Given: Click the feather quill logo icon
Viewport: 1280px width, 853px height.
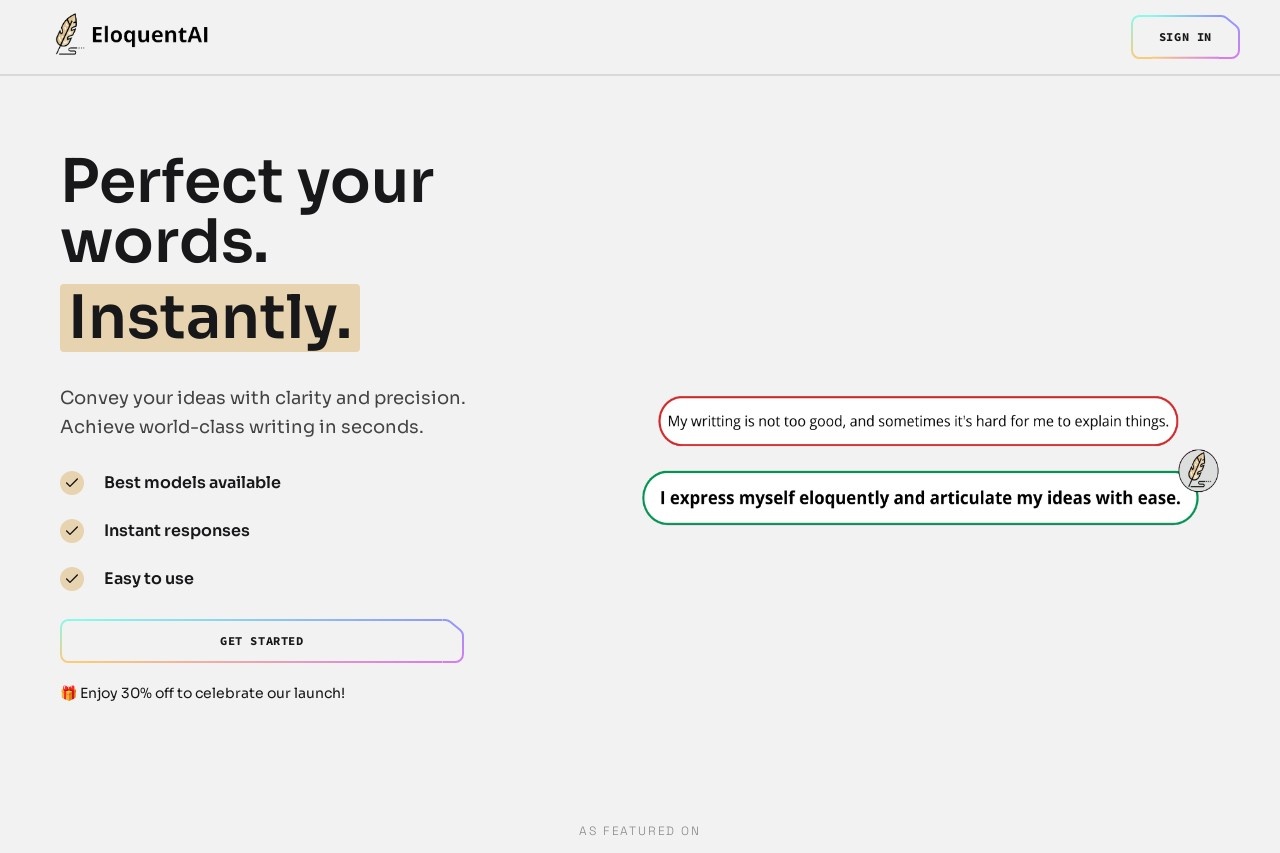Looking at the screenshot, I should tap(68, 34).
